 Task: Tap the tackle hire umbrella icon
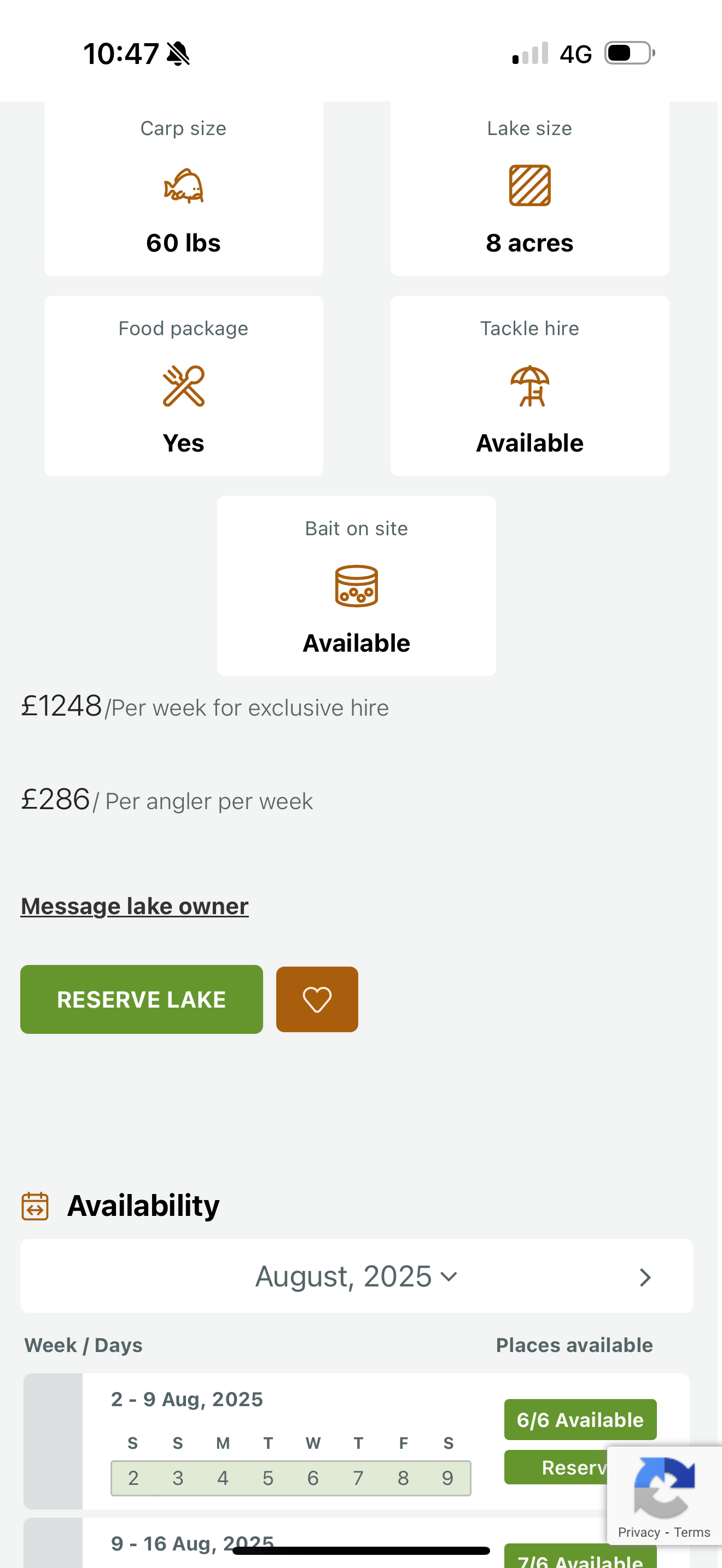pyautogui.click(x=529, y=386)
